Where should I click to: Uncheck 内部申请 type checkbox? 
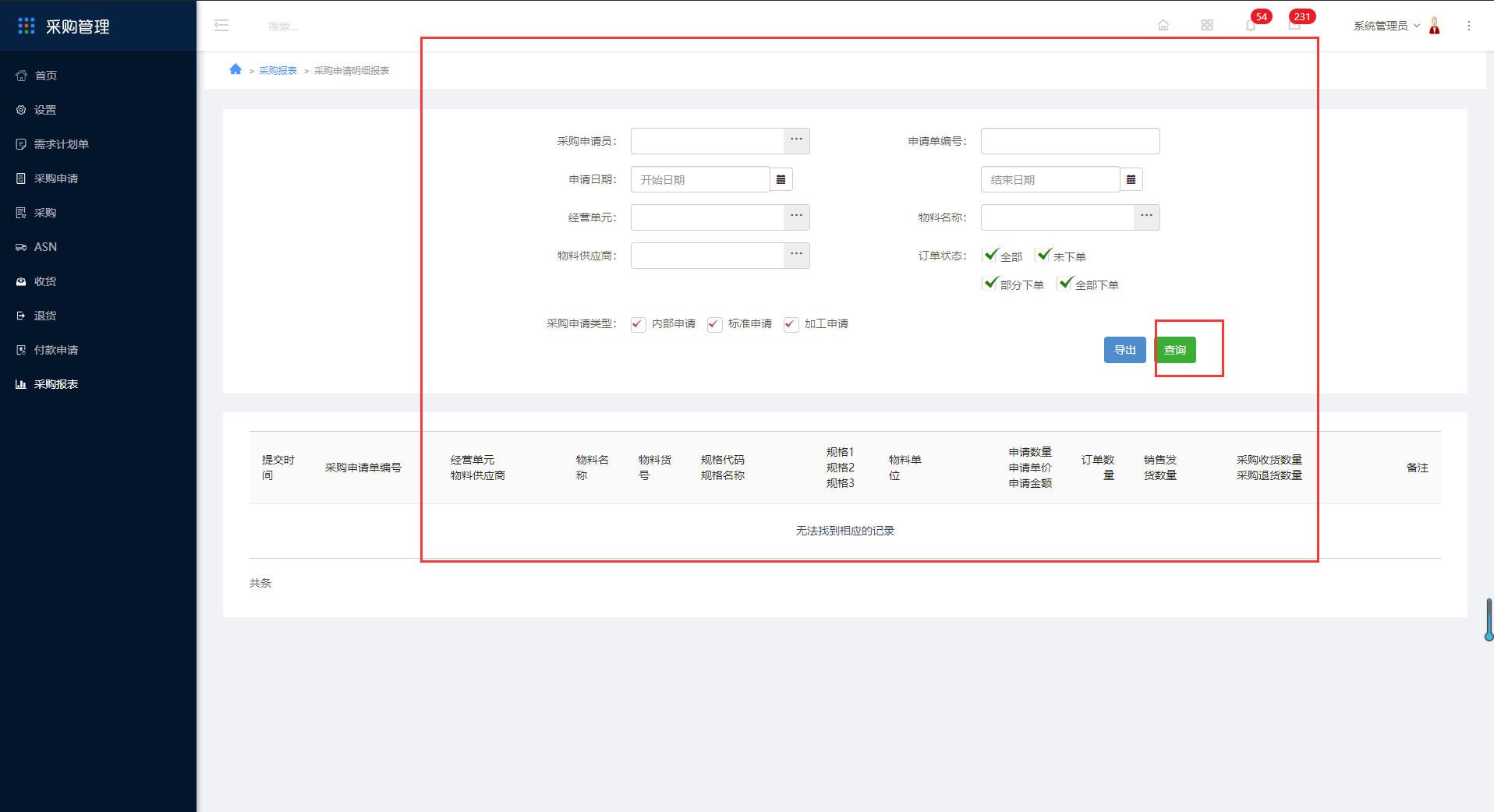pyautogui.click(x=638, y=324)
